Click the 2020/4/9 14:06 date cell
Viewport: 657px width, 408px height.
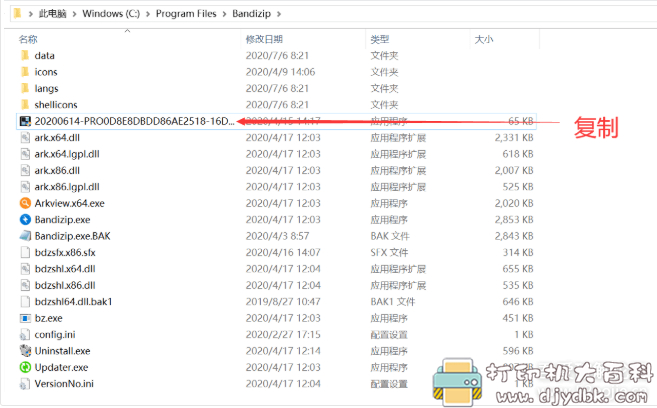[280, 72]
